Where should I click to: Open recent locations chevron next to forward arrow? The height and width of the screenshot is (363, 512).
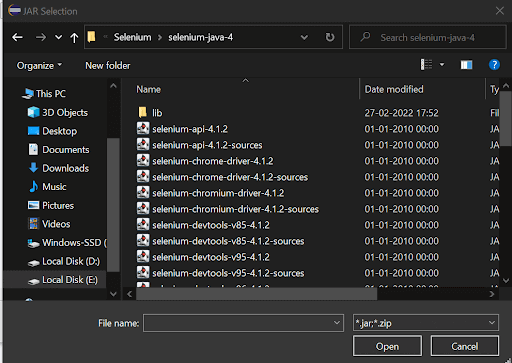click(x=58, y=37)
